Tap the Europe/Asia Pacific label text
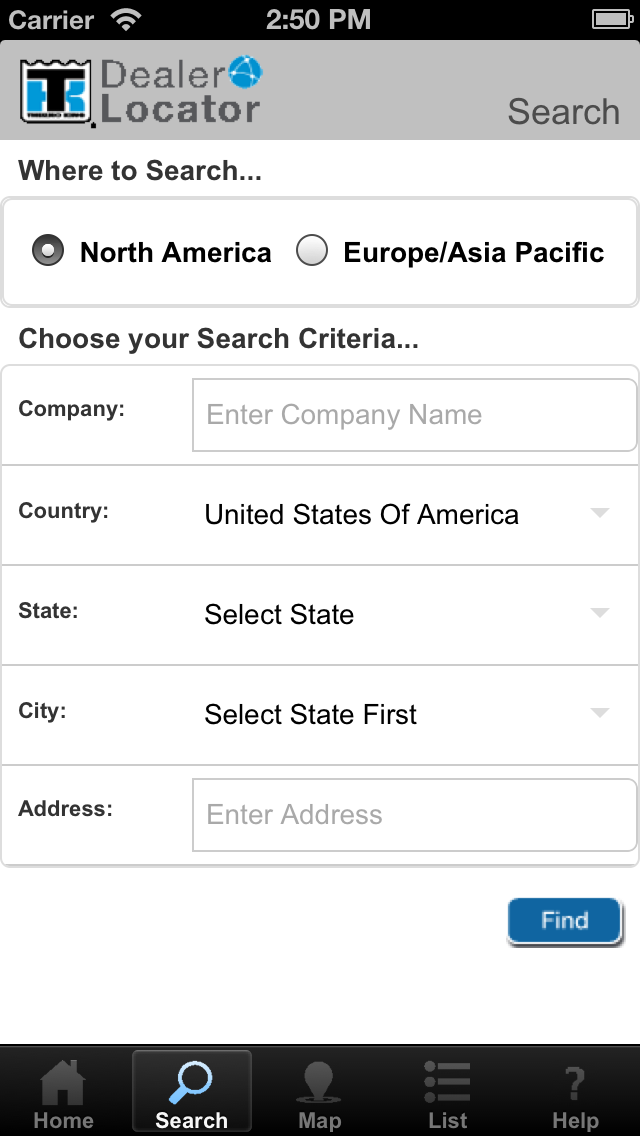Screen dimensions: 640x1136 473,252
